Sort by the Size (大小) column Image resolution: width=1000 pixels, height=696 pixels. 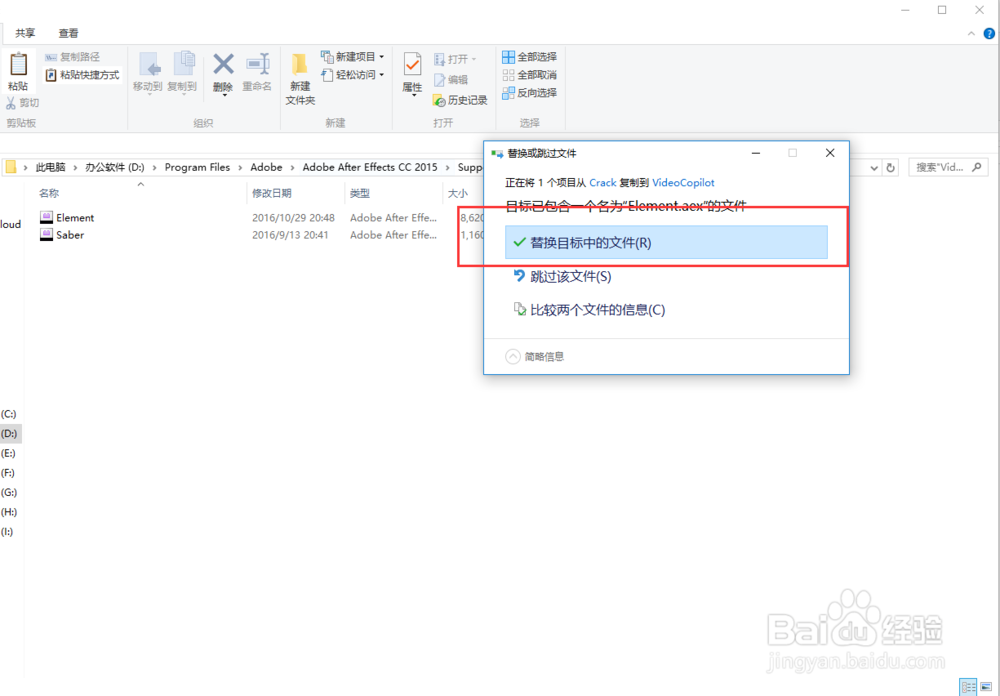[x=457, y=193]
